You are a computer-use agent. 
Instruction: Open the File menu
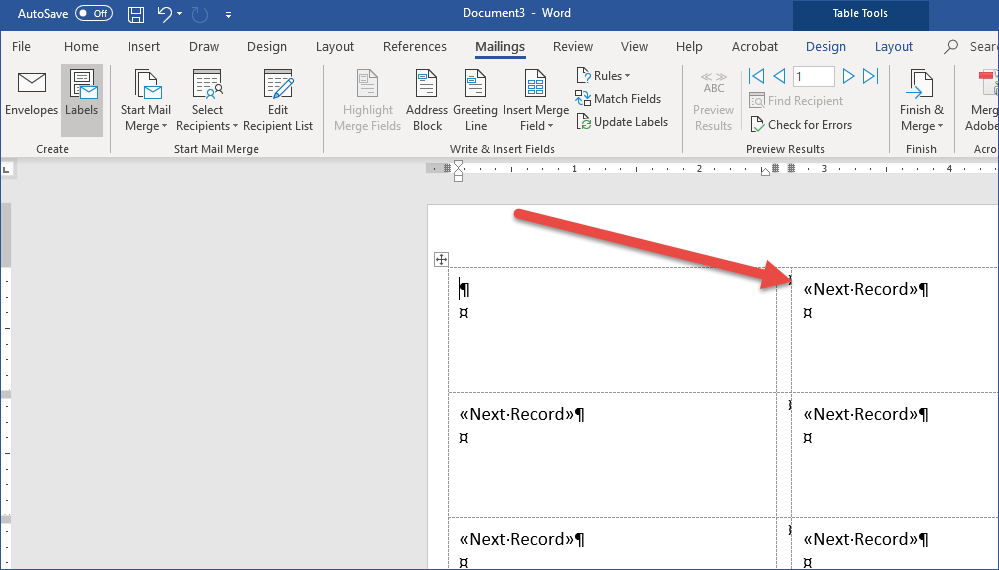tap(21, 46)
